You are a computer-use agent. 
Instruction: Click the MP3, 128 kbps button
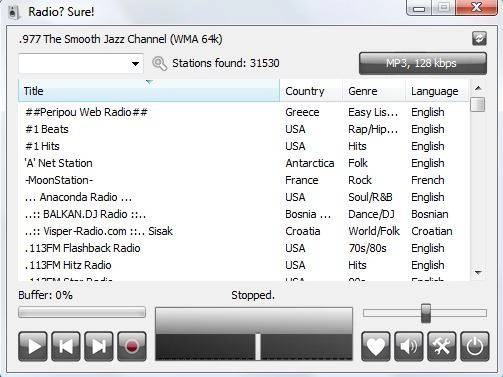[423, 63]
